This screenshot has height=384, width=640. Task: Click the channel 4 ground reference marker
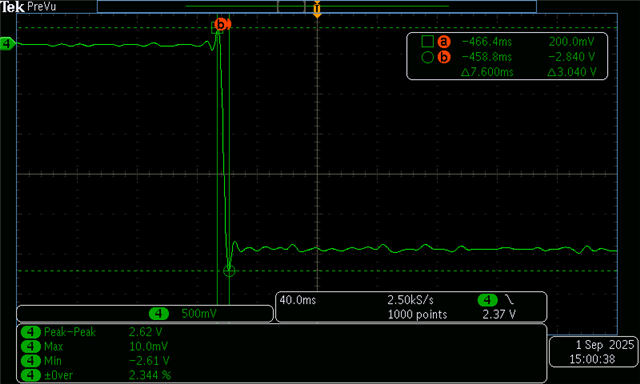(x=7, y=44)
